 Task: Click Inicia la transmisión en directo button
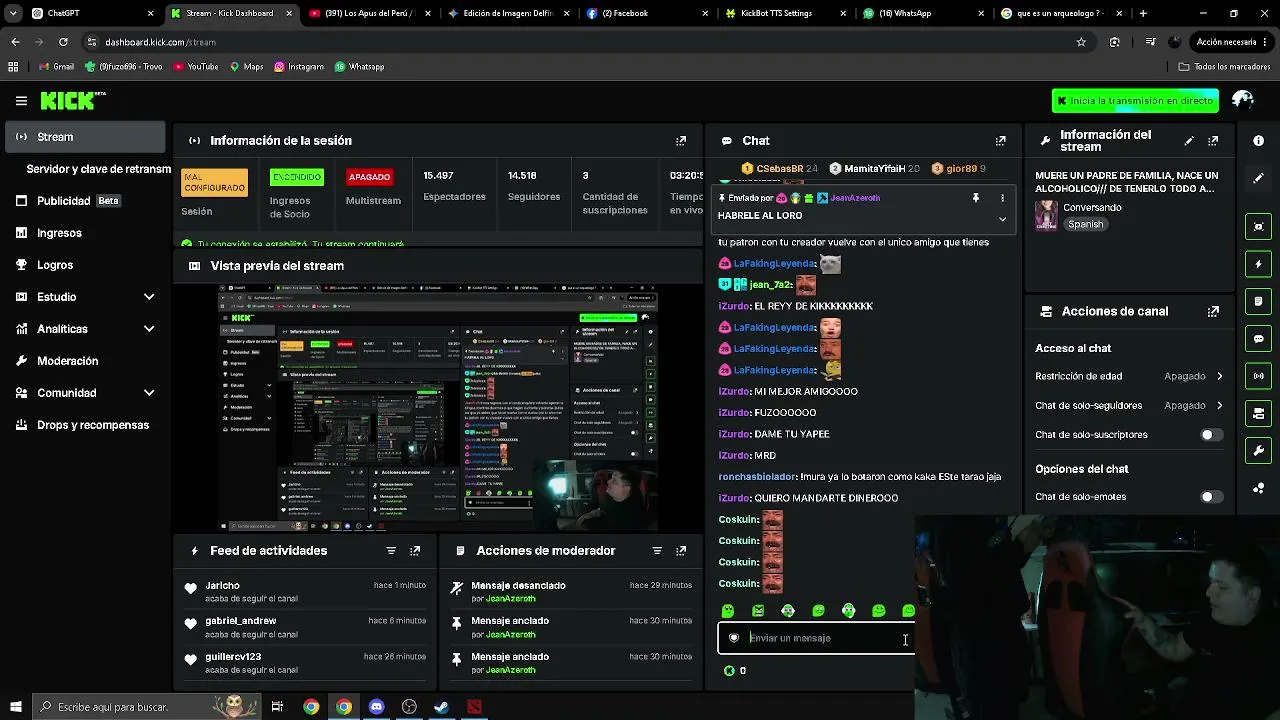(1135, 101)
